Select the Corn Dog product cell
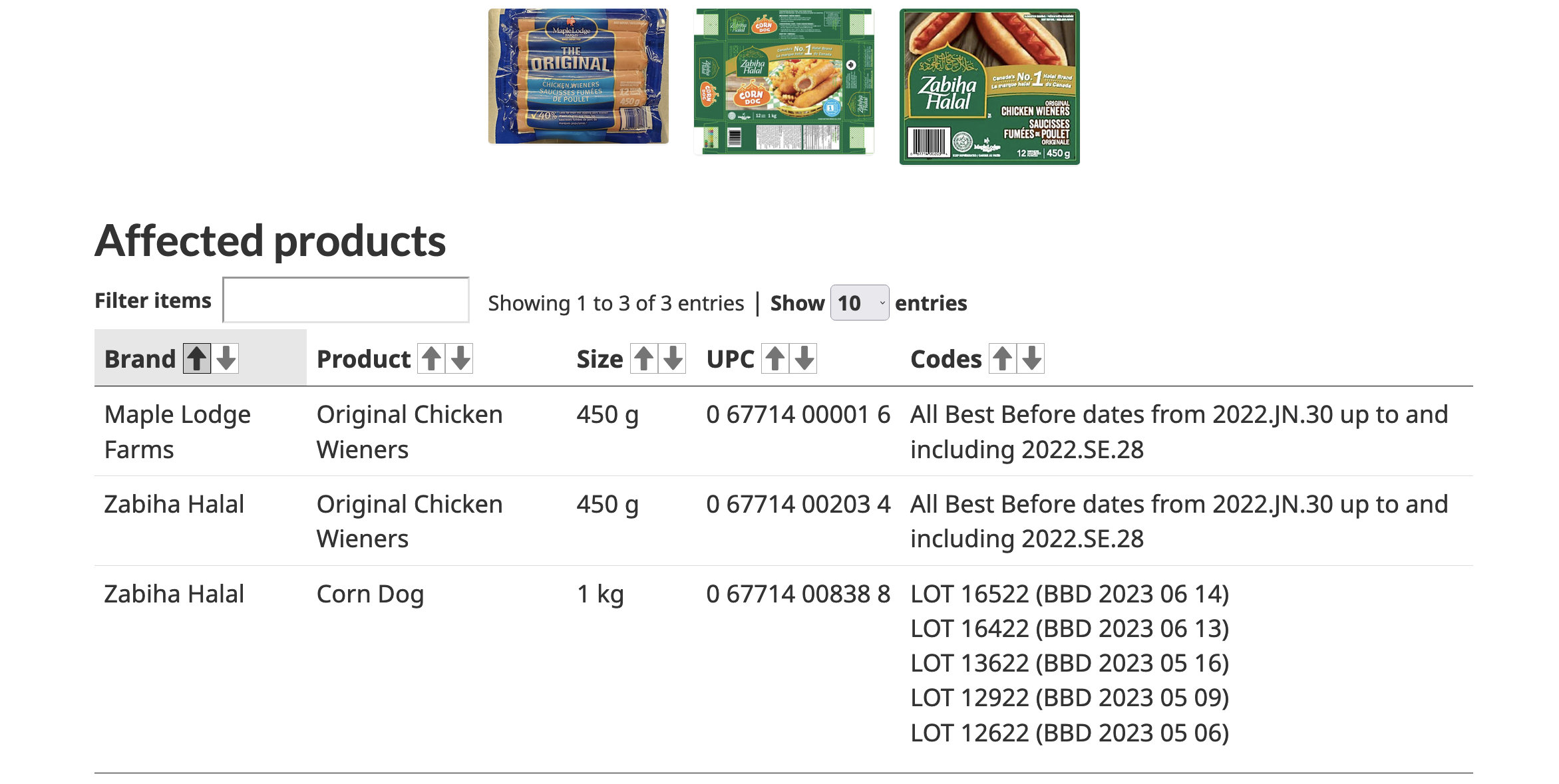The width and height of the screenshot is (1559, 784). [x=370, y=594]
